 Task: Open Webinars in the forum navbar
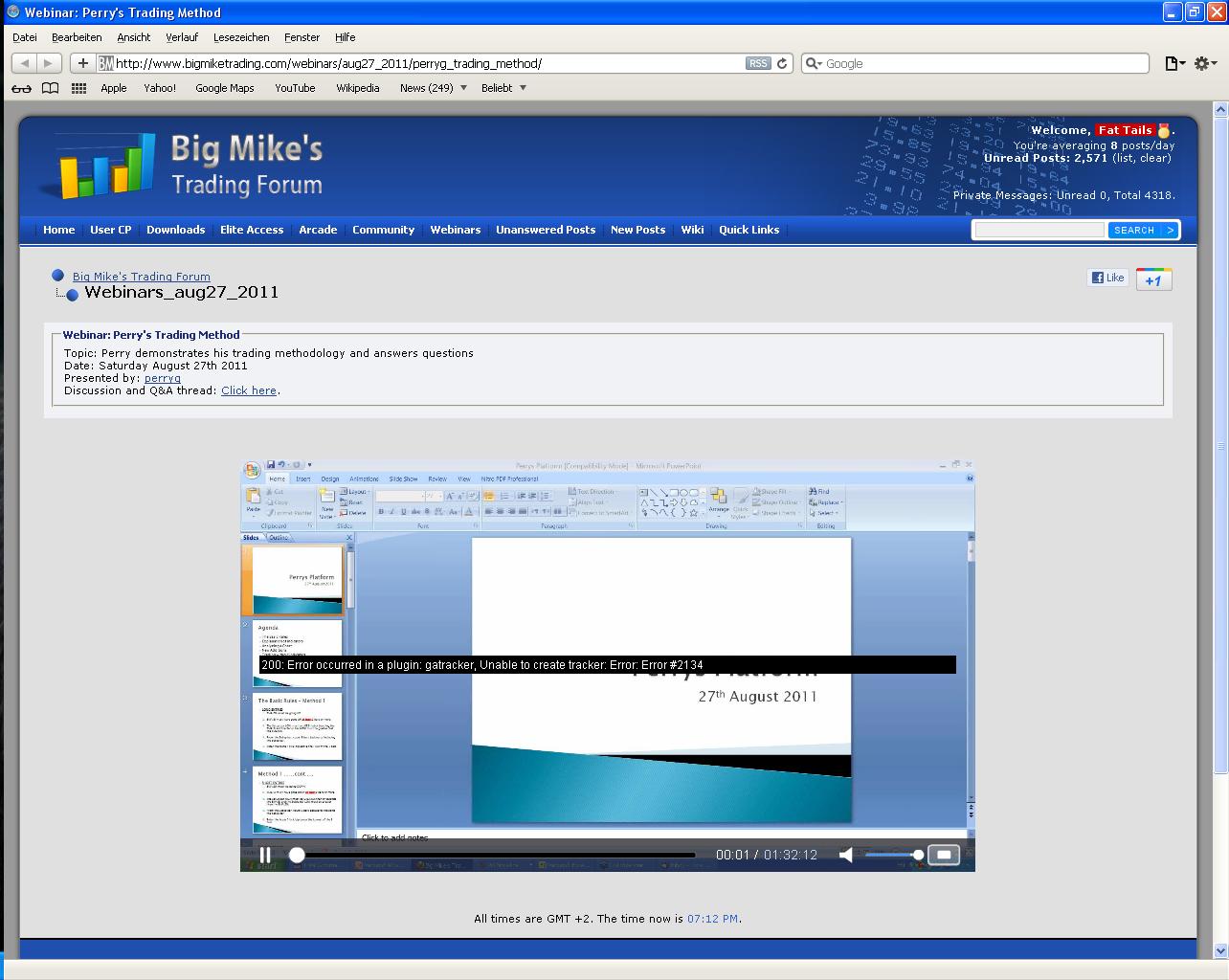click(456, 230)
